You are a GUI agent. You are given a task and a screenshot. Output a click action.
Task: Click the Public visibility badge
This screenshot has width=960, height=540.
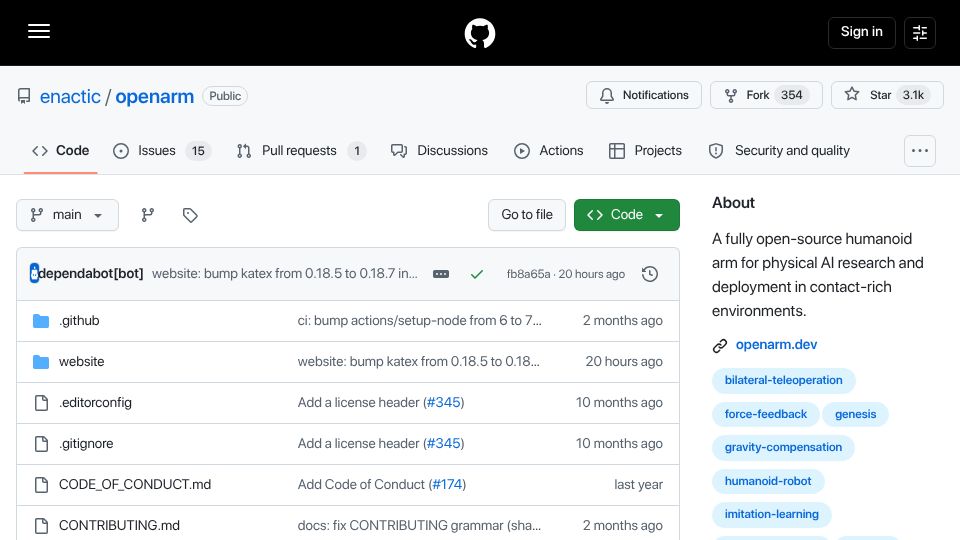225,96
